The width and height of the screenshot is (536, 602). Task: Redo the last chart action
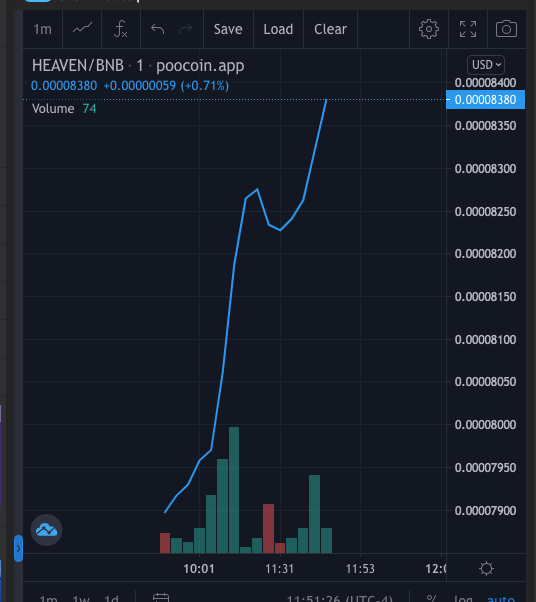[x=185, y=29]
